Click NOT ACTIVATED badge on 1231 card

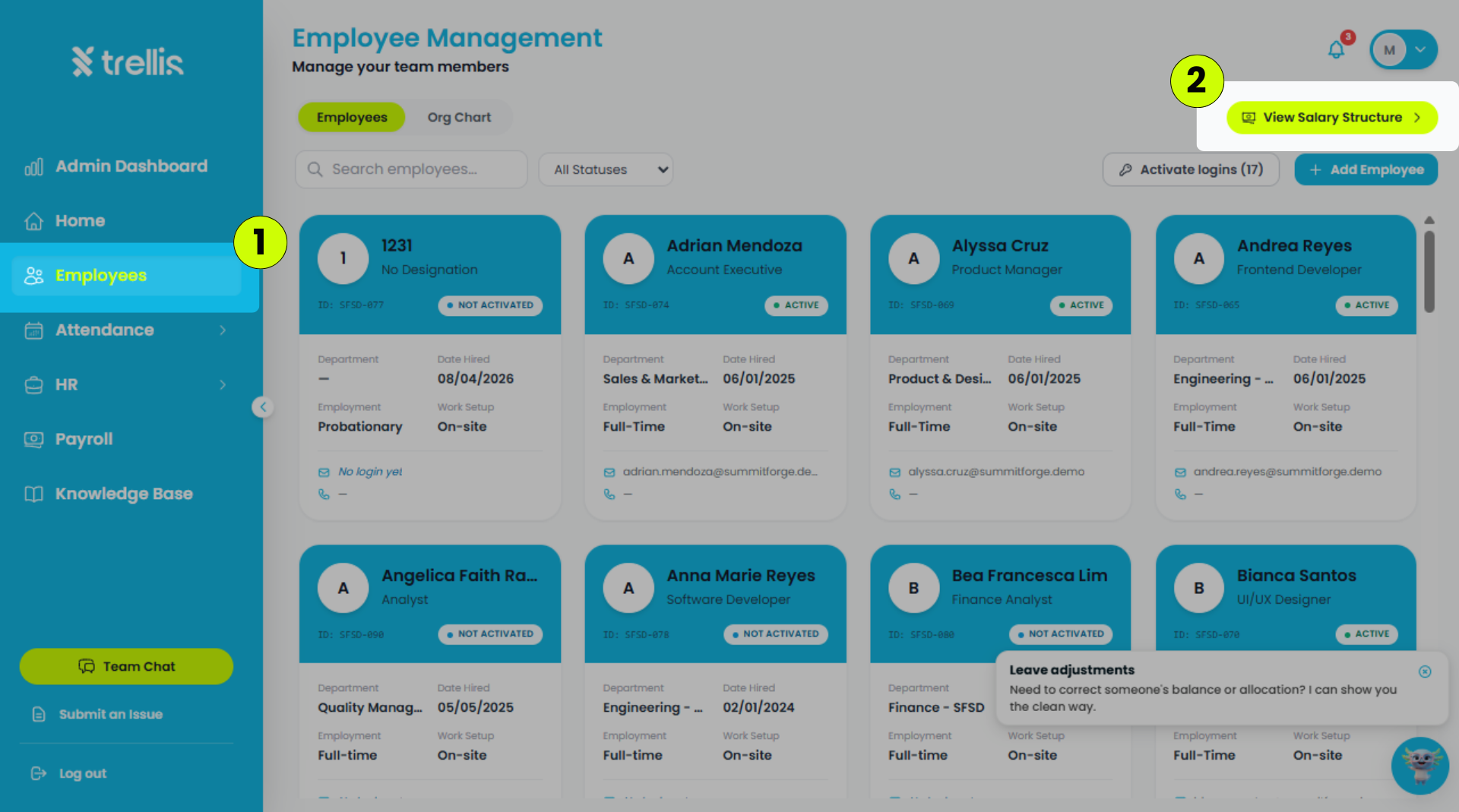(x=490, y=305)
